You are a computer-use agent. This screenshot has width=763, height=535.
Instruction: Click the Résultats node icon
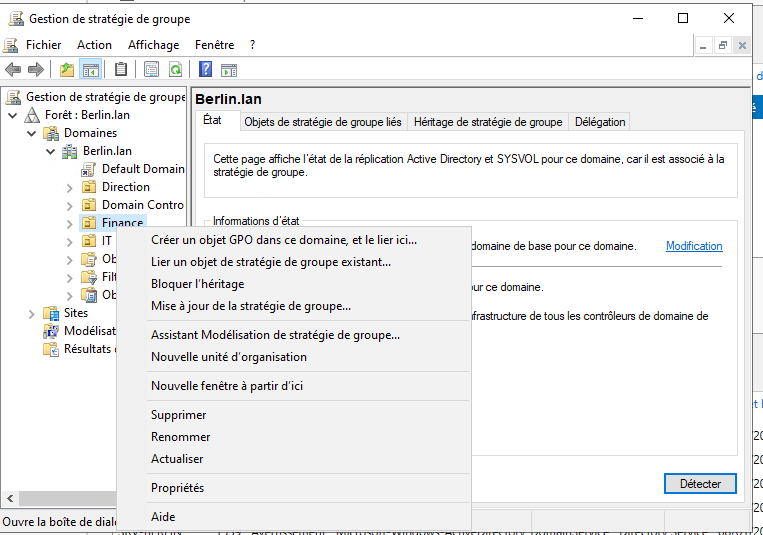click(x=51, y=349)
